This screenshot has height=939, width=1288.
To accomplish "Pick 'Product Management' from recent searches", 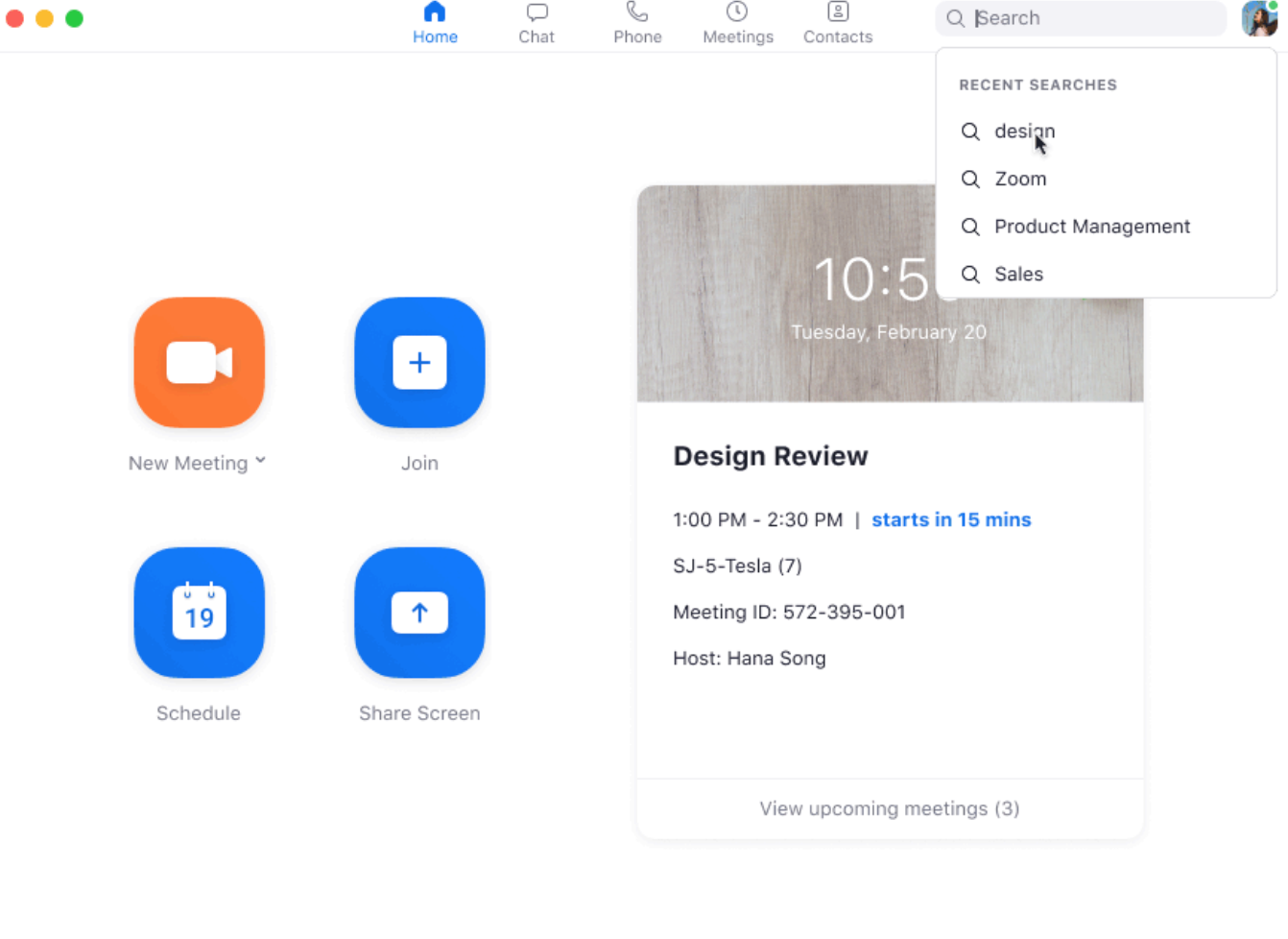I will click(1091, 227).
